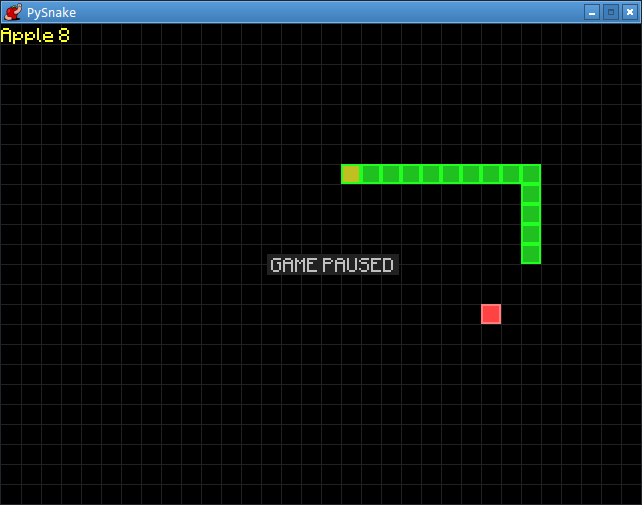Click the green segment right of yellow head

coord(371,174)
